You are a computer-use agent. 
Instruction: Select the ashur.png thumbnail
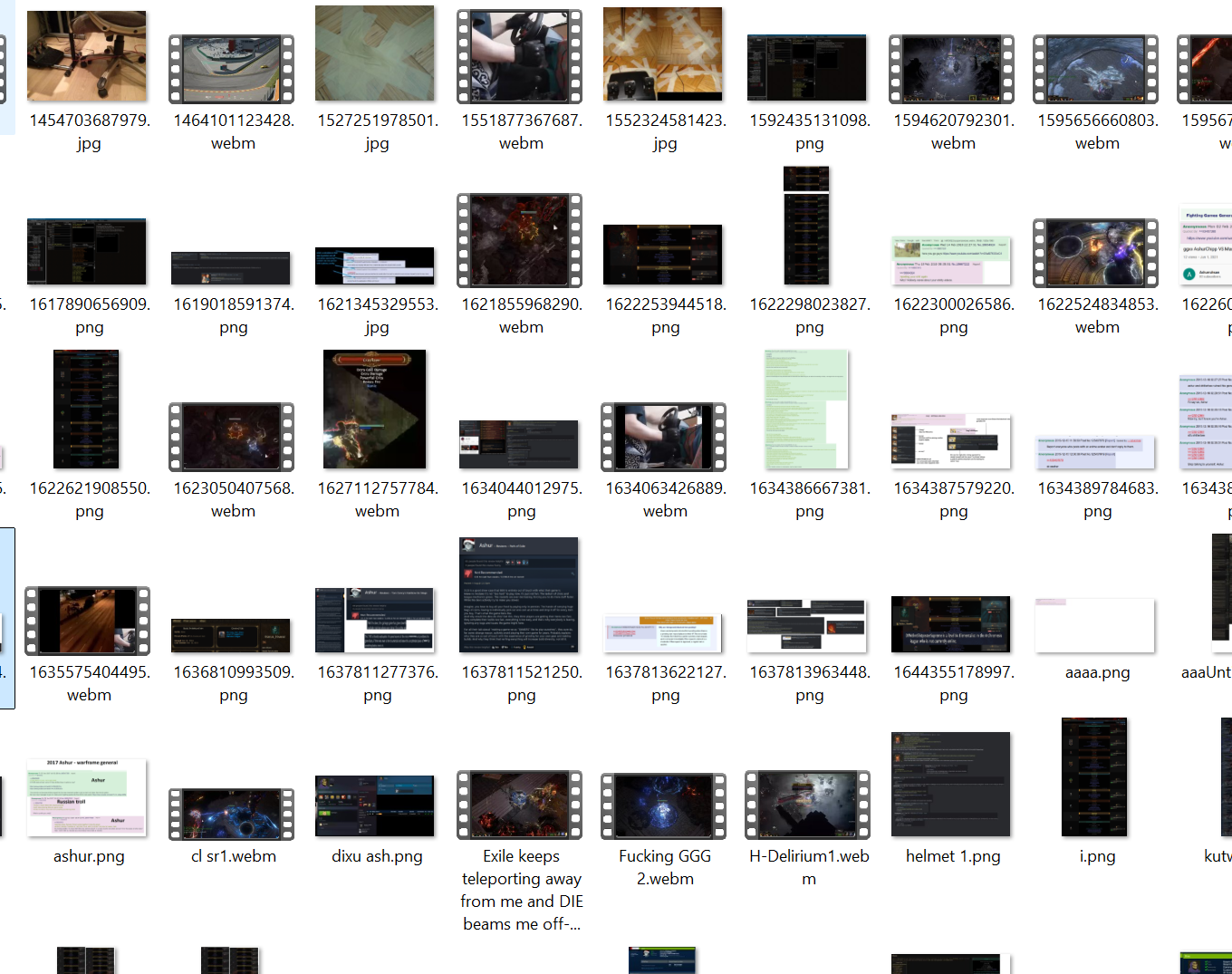pos(87,797)
